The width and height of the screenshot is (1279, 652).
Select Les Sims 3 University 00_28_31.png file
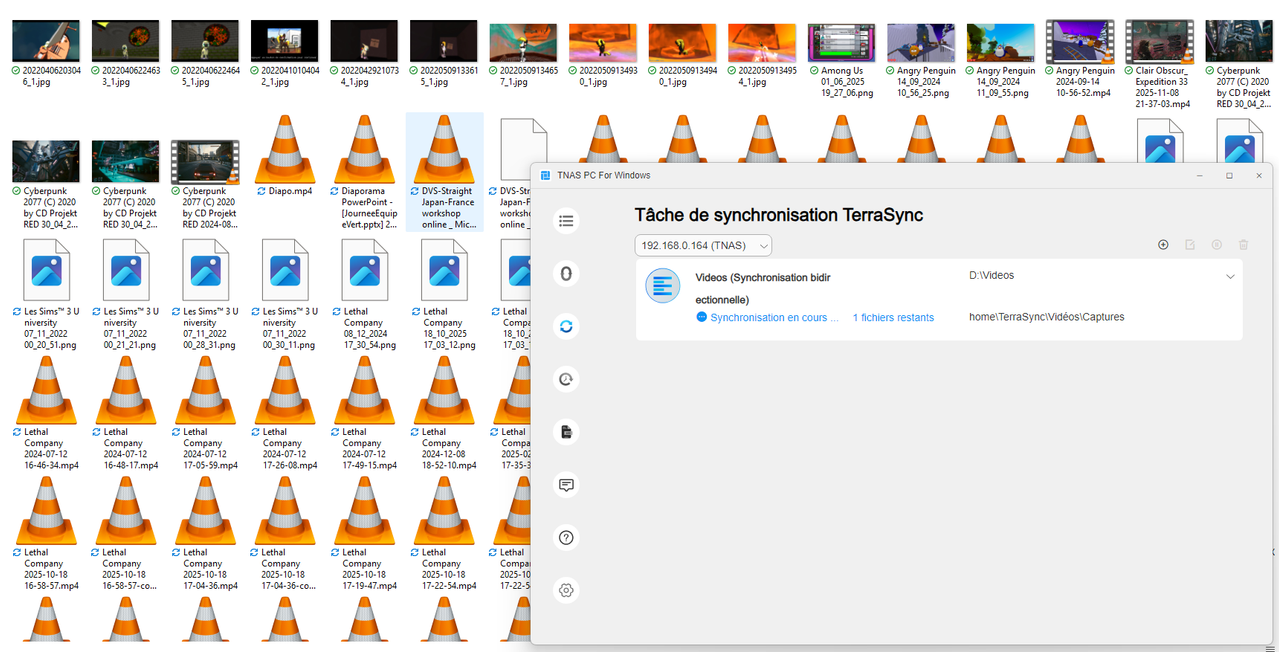pos(204,293)
